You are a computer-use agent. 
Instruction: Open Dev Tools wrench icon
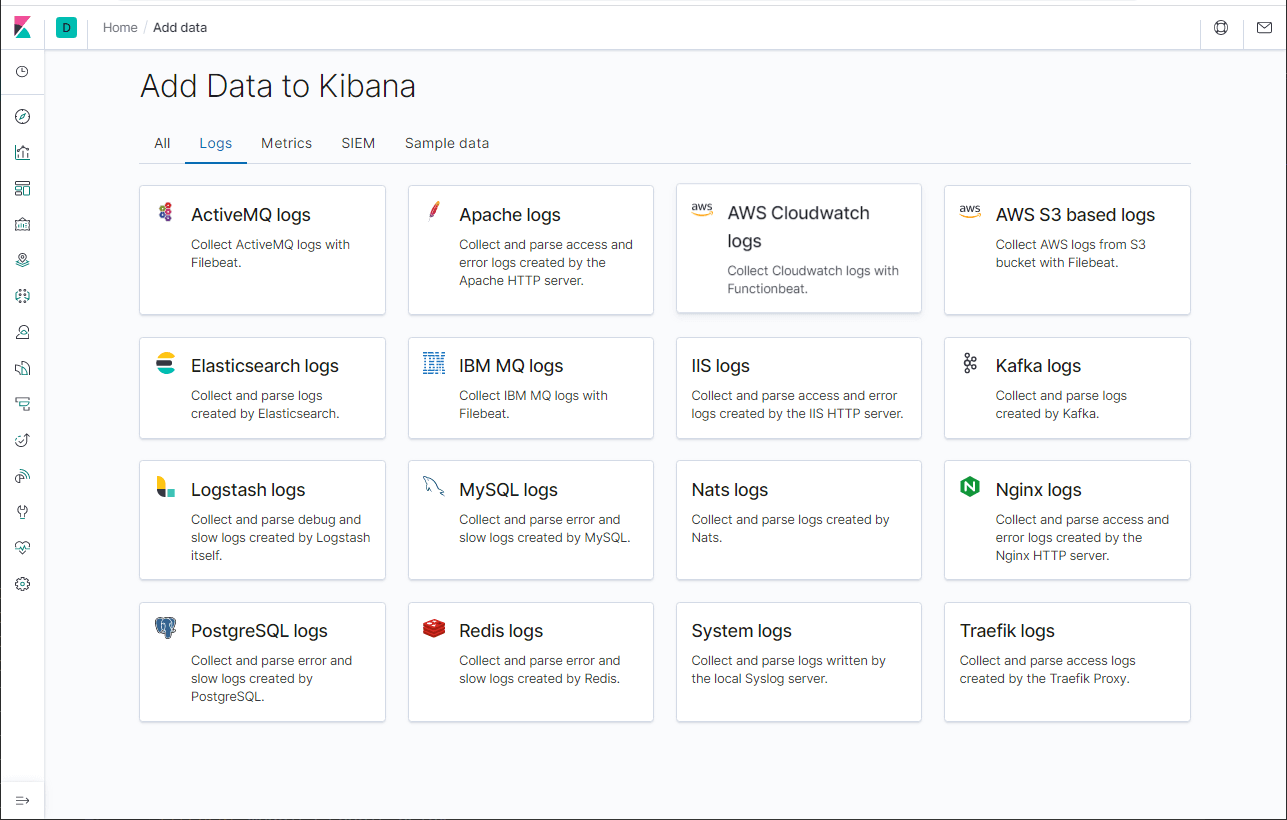pos(22,512)
